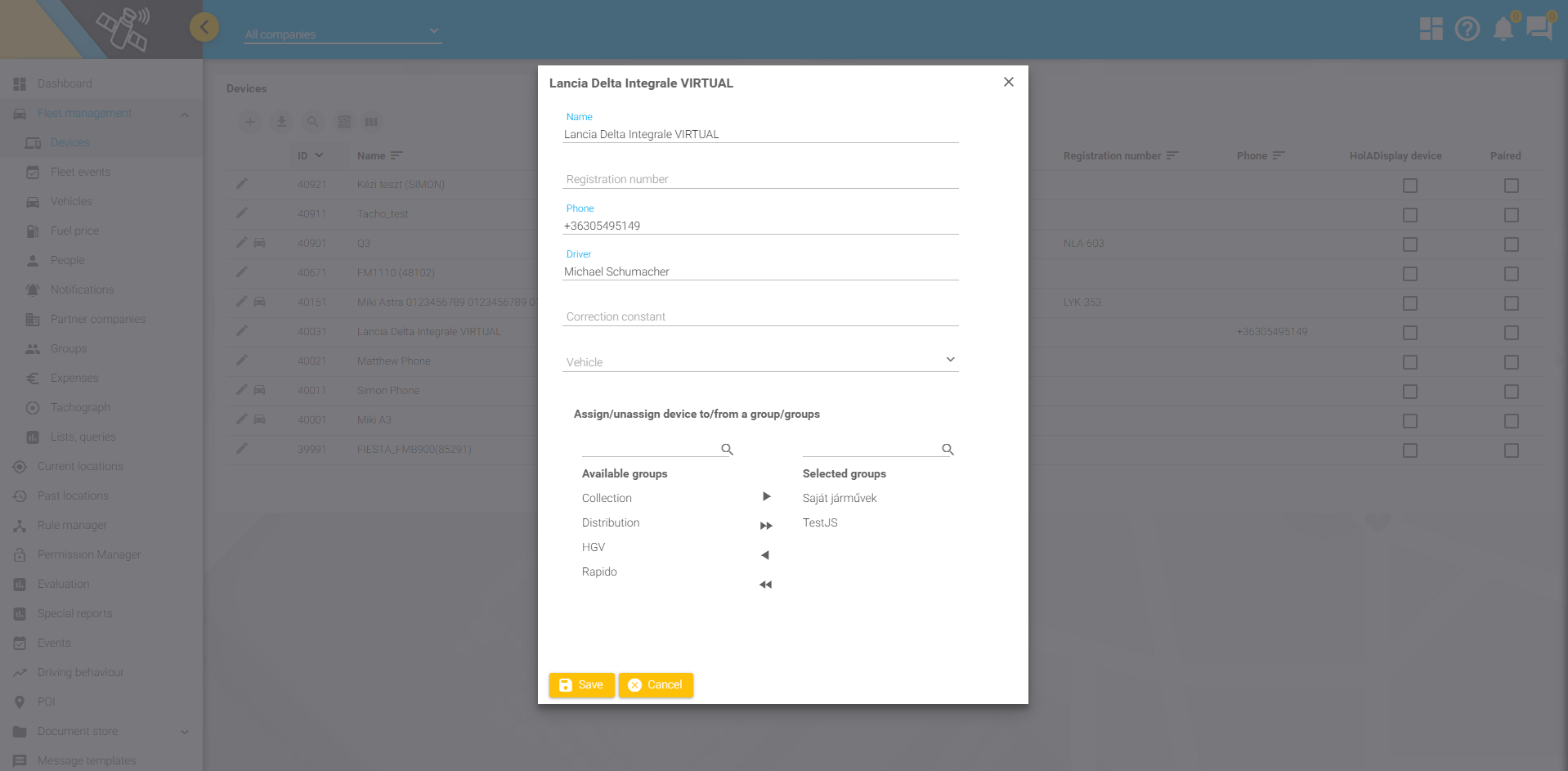
Task: Toggle HolADisplay checkbox for Lancia Delta row
Action: click(x=1409, y=333)
